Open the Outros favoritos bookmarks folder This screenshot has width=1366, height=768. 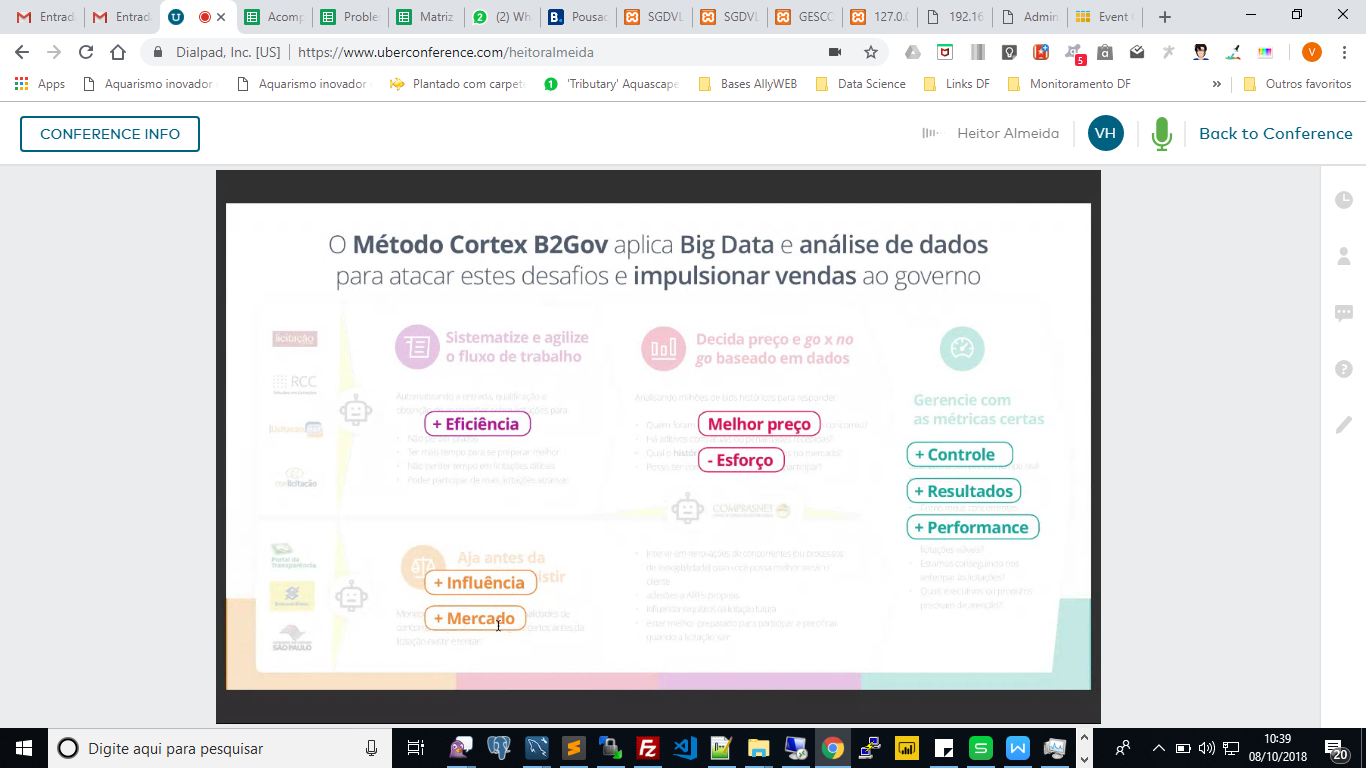(1297, 84)
